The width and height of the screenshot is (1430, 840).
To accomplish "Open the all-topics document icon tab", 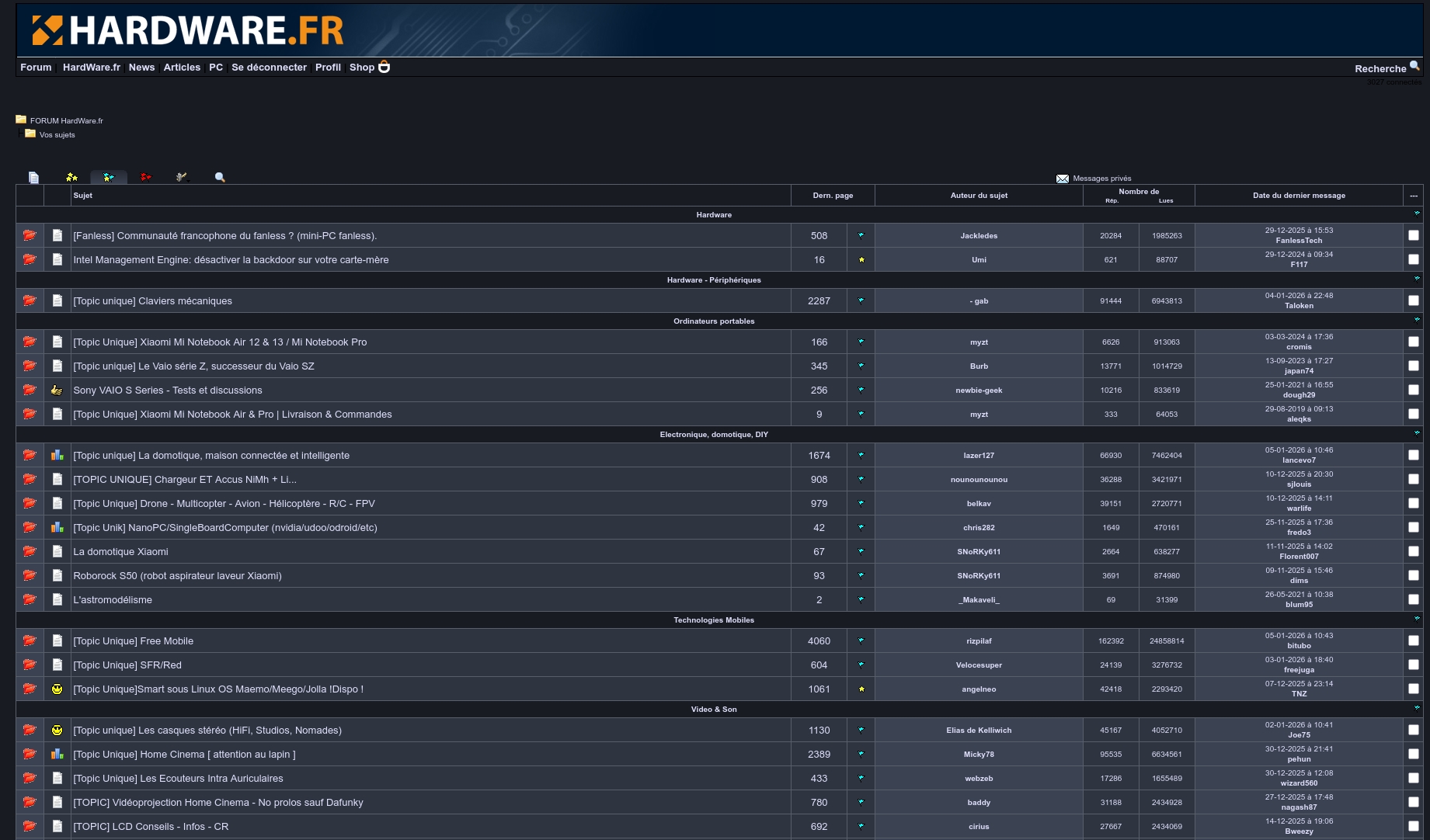I will 33,178.
